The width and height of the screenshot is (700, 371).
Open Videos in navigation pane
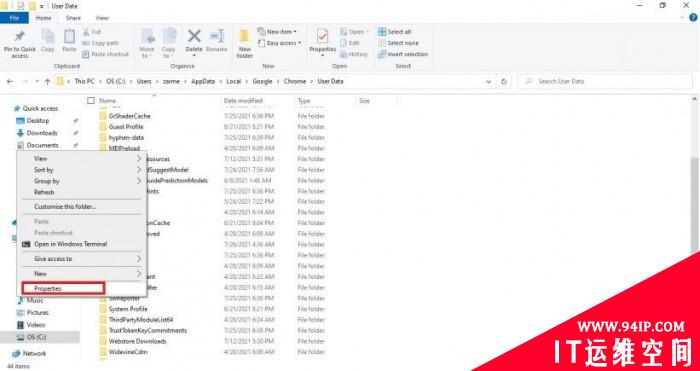(x=31, y=325)
